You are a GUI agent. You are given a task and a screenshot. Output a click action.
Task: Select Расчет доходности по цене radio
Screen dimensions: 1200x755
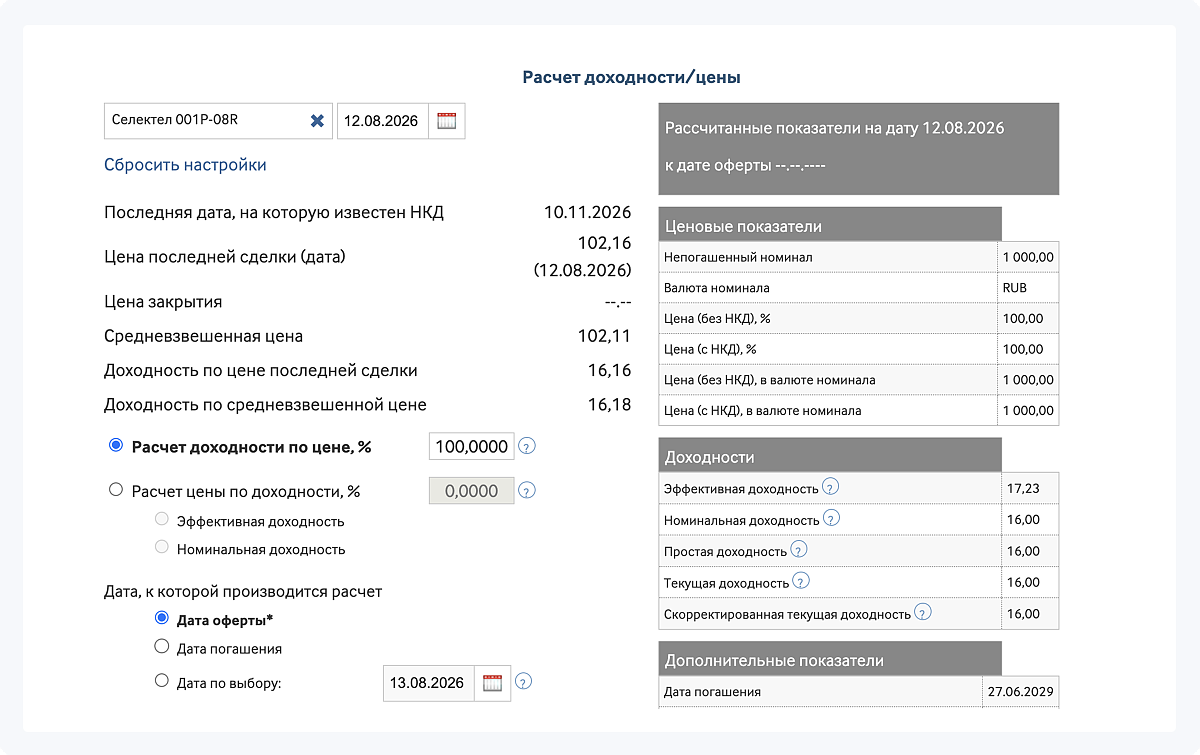(x=116, y=446)
